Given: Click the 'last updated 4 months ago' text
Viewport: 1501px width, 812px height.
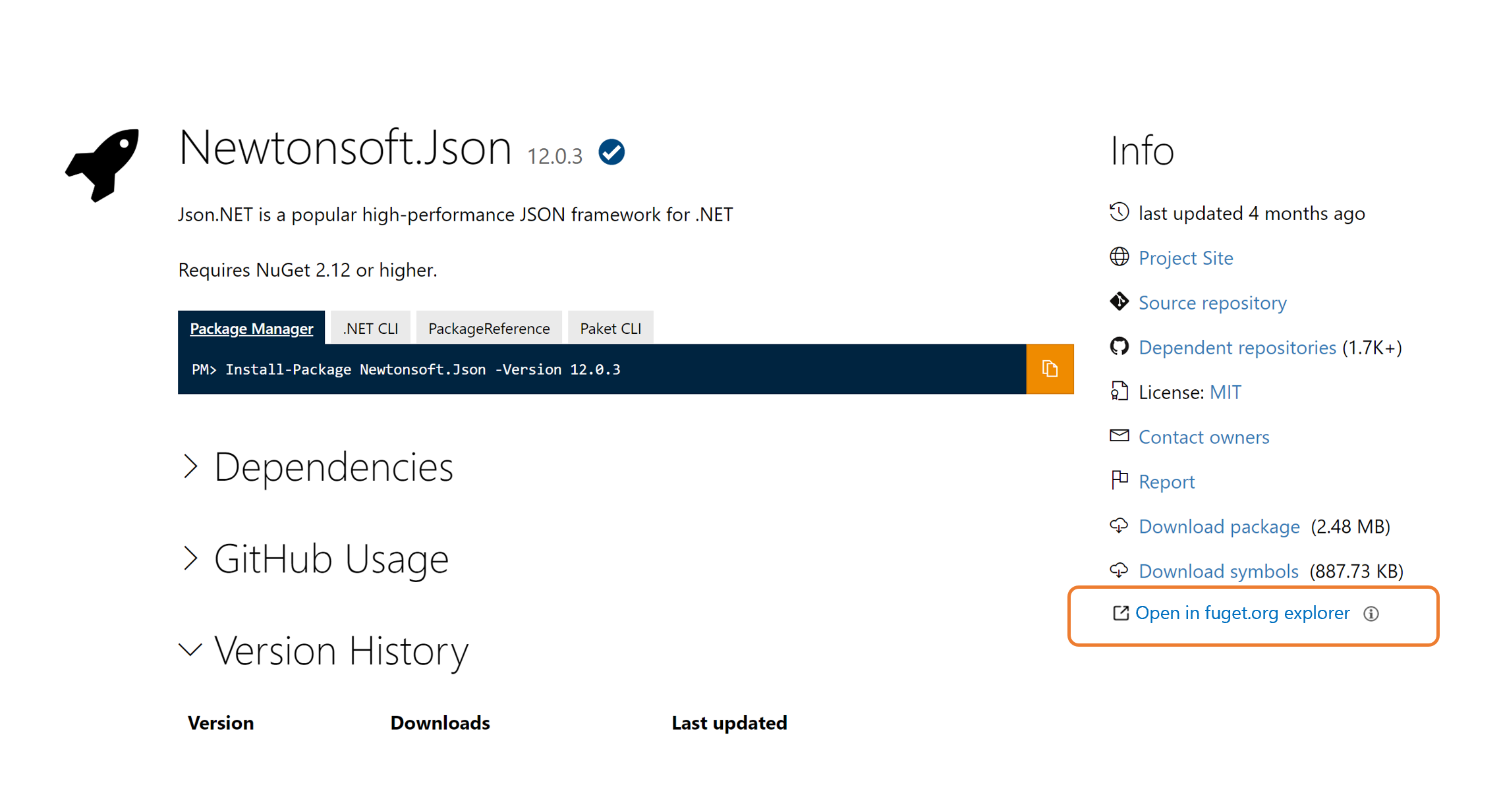Looking at the screenshot, I should (x=1252, y=213).
